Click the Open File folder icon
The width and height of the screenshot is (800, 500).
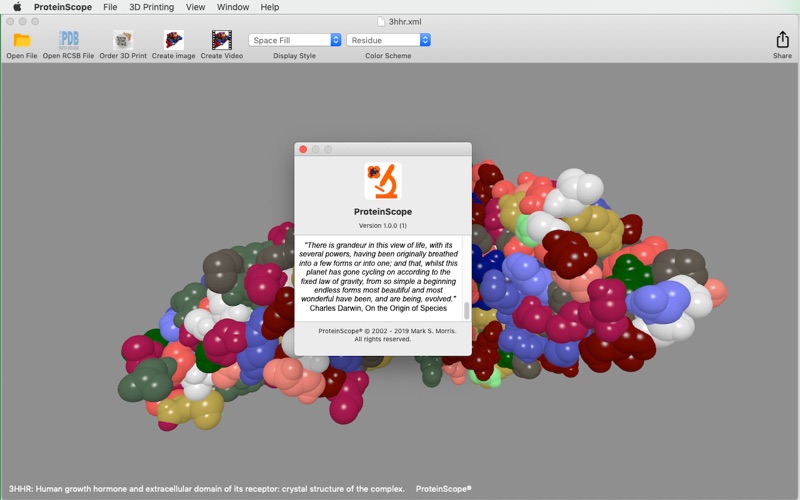22,40
